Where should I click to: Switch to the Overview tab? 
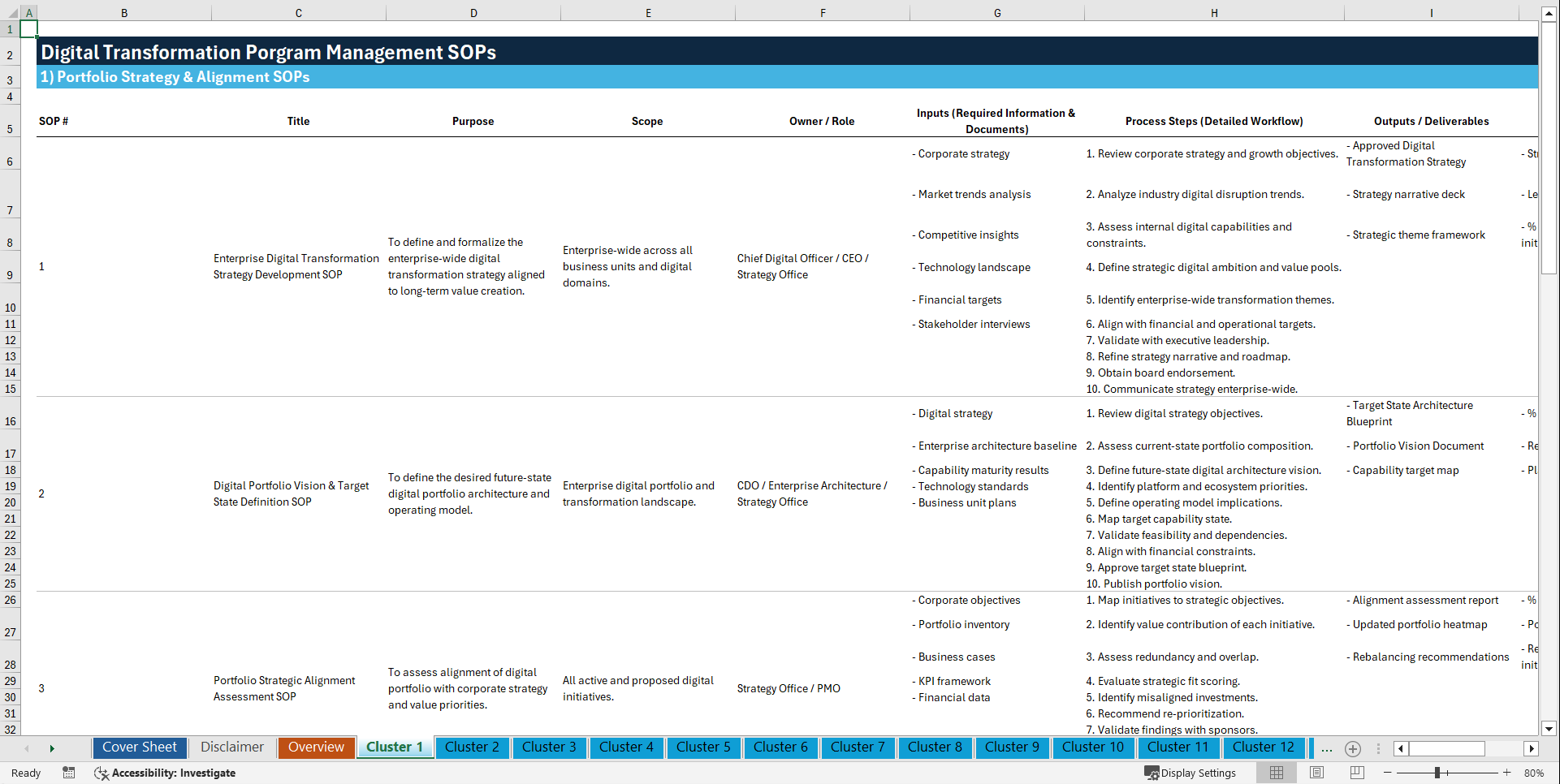click(x=316, y=747)
